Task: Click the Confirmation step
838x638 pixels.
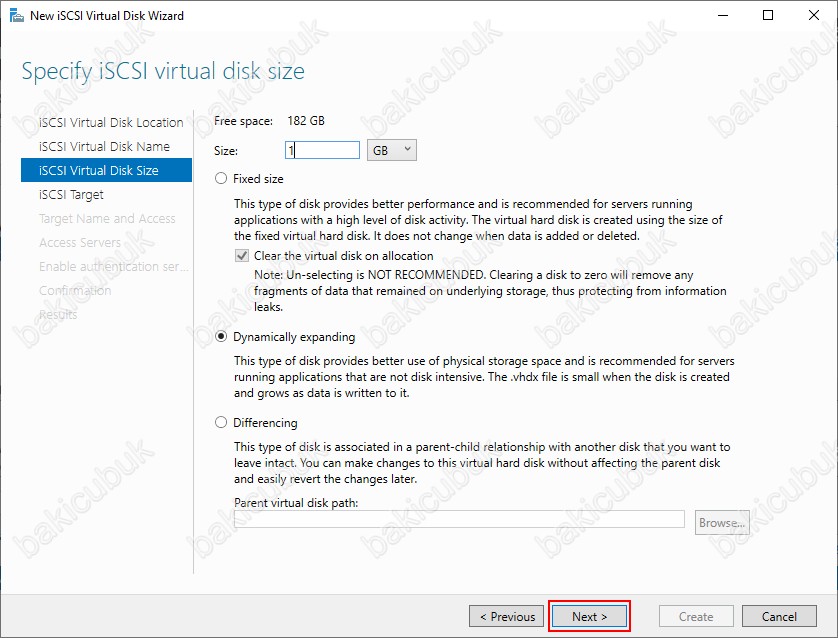Action: point(75,291)
